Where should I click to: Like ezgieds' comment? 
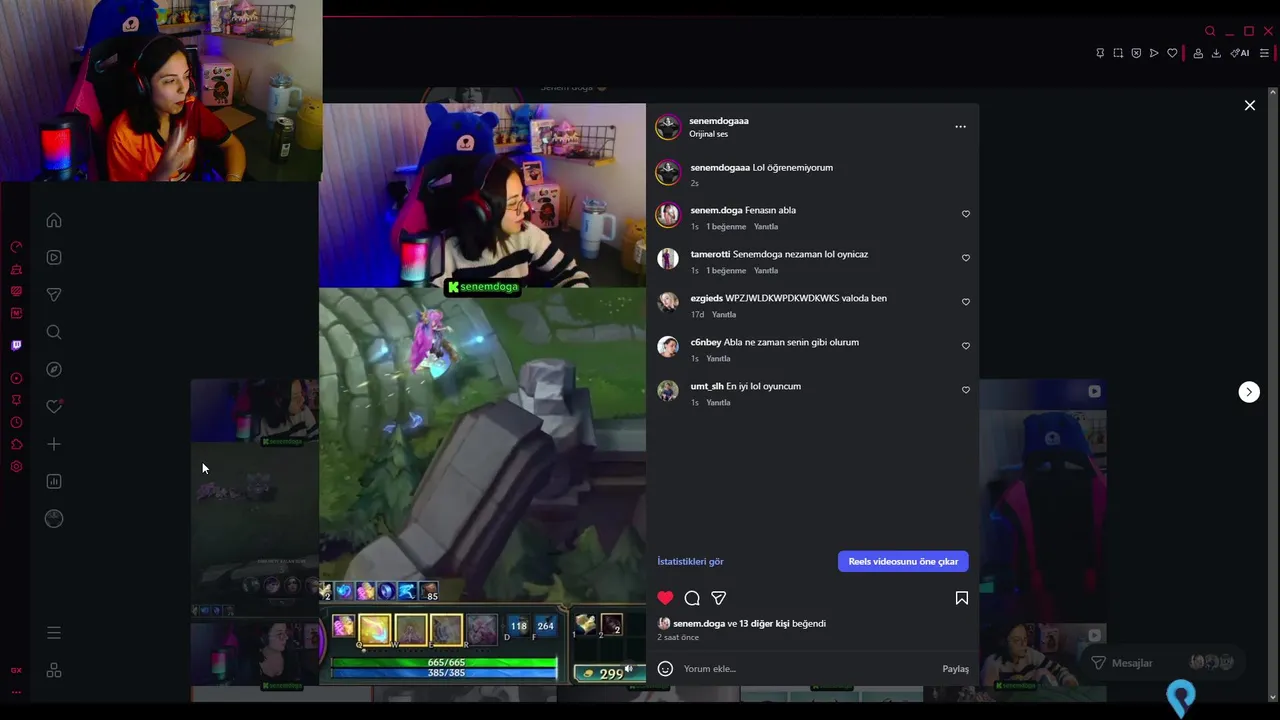(x=965, y=302)
